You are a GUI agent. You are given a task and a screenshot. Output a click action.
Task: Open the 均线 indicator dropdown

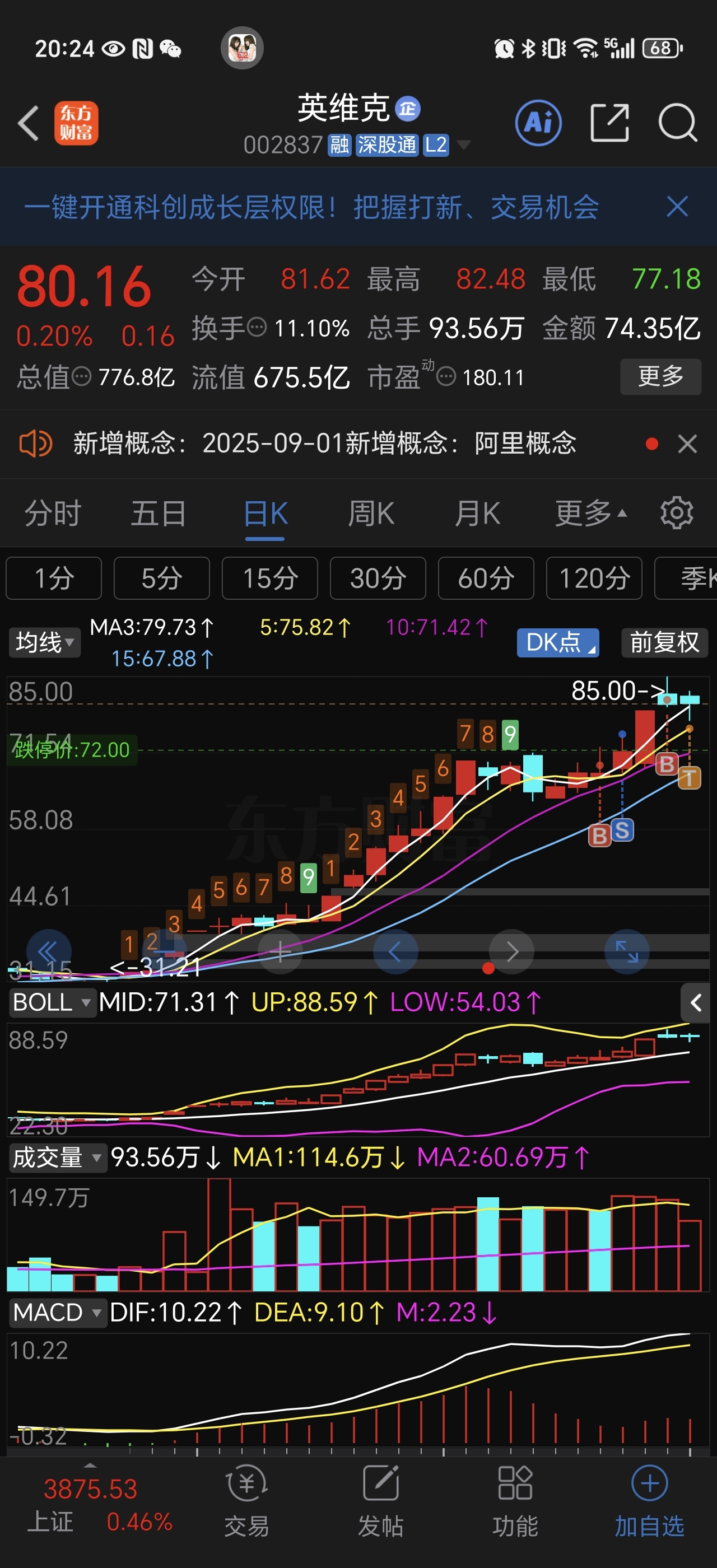(x=44, y=642)
